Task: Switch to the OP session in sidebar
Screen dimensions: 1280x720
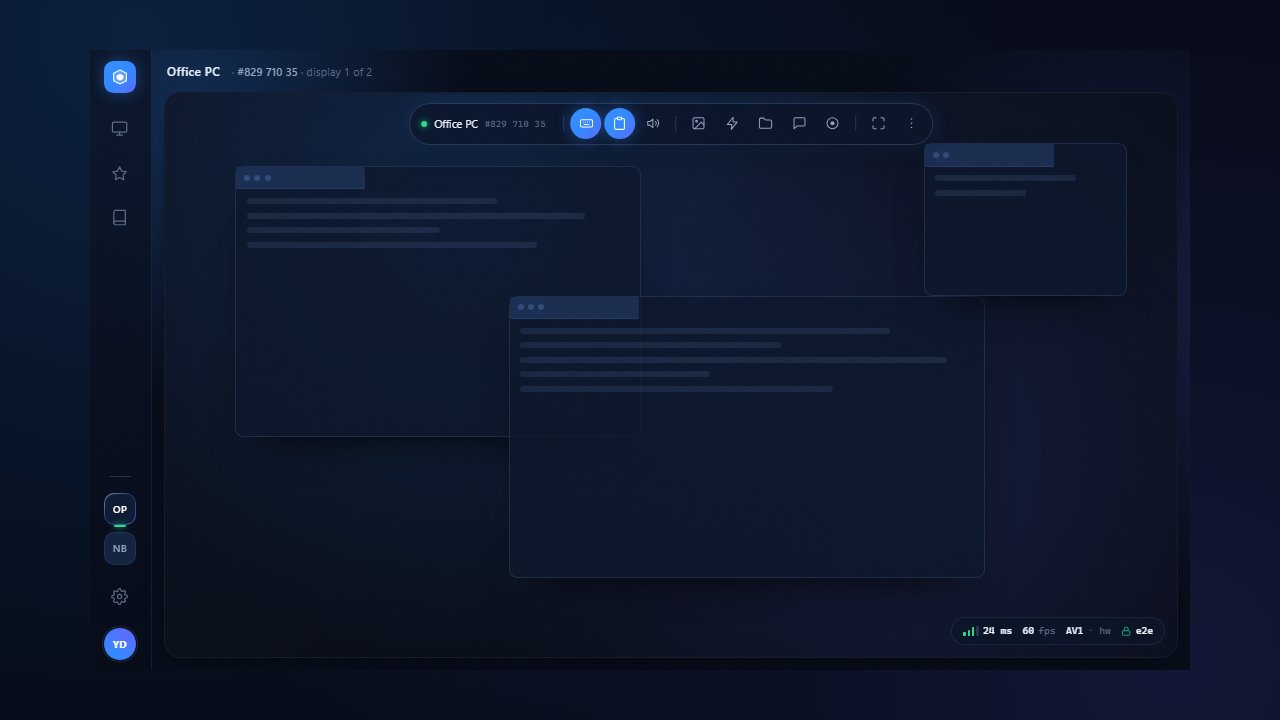Action: pos(120,509)
